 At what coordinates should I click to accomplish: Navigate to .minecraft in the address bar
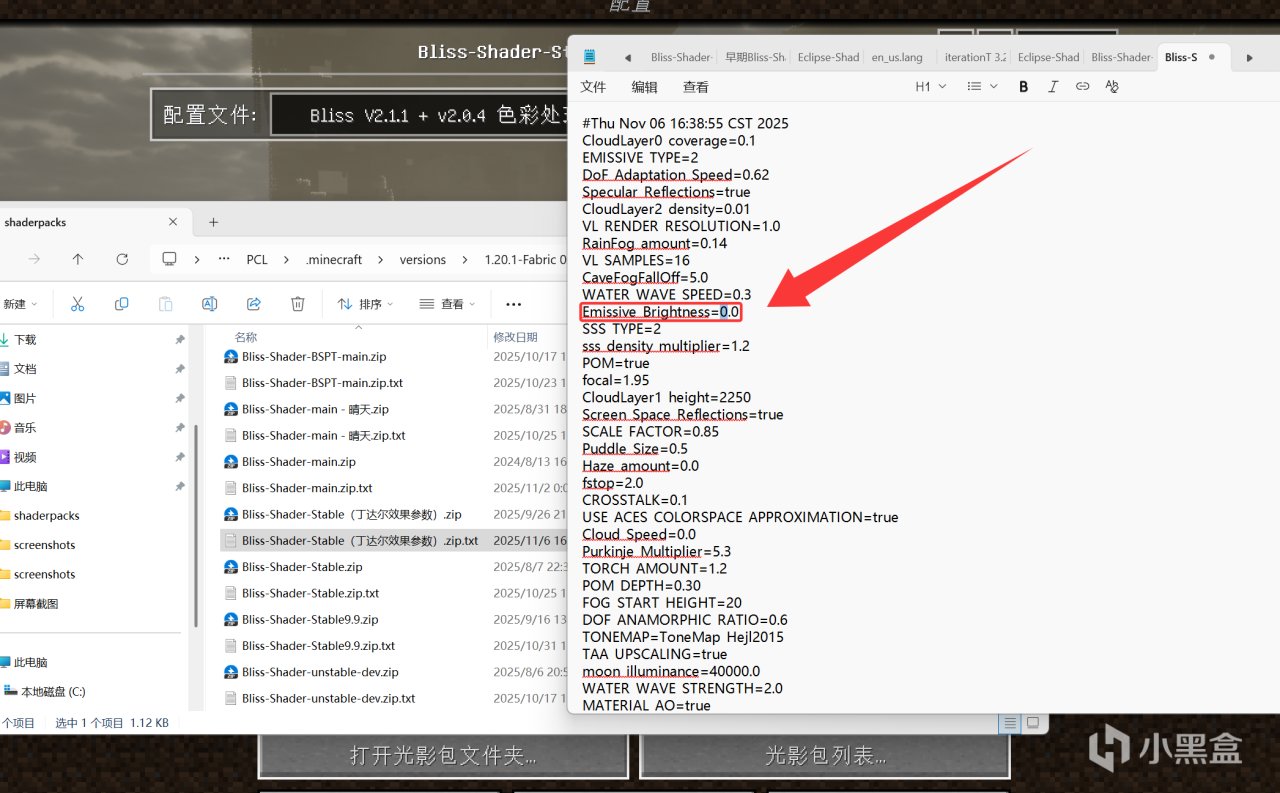334,259
